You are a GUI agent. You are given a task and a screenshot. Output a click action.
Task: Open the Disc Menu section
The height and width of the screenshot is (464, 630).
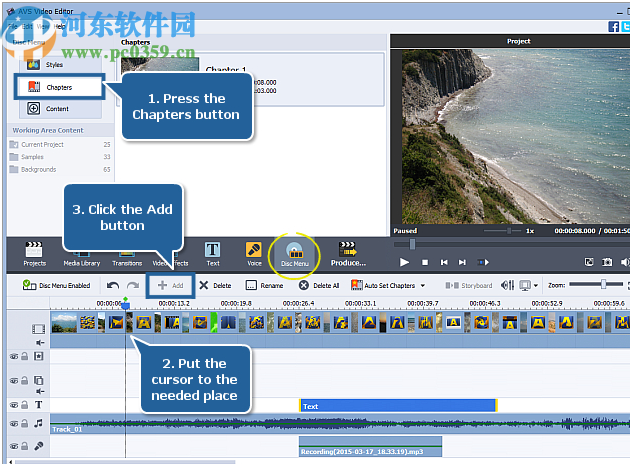coord(295,255)
